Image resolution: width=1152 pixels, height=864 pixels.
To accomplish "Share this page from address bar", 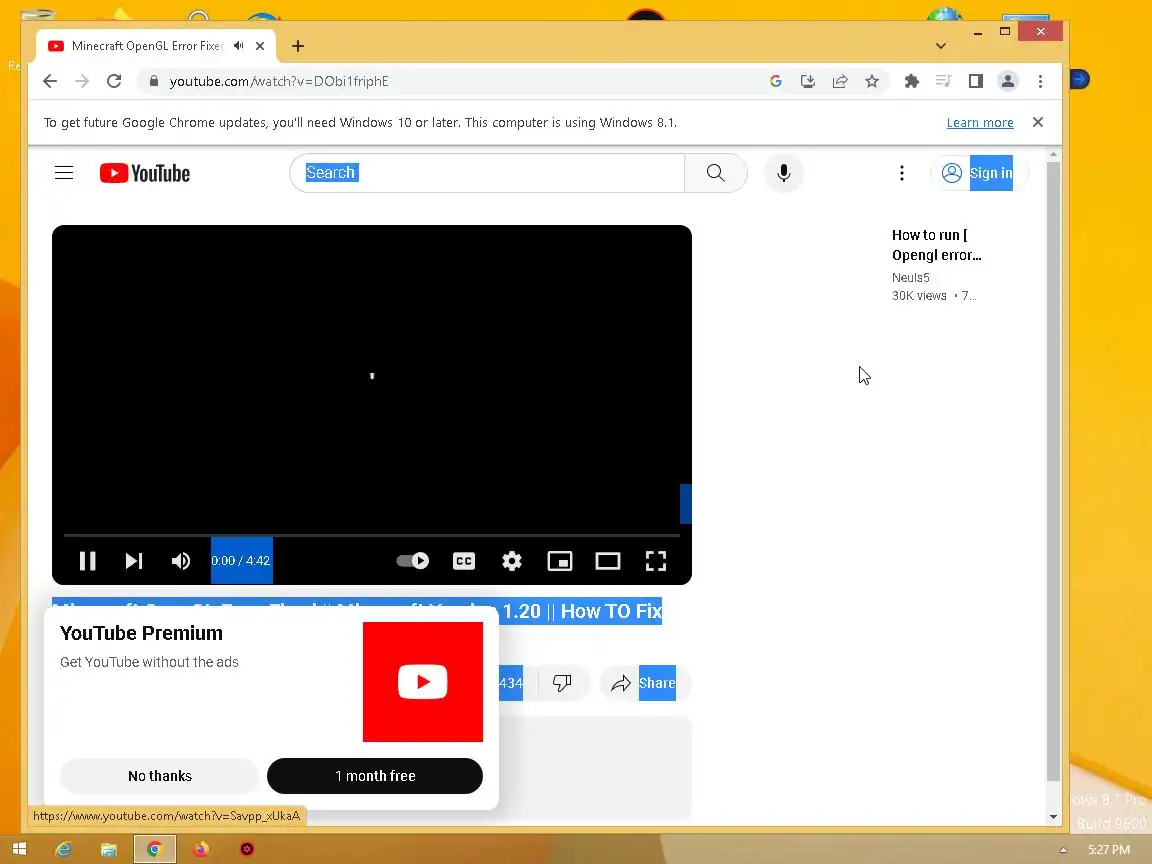I will [x=840, y=81].
